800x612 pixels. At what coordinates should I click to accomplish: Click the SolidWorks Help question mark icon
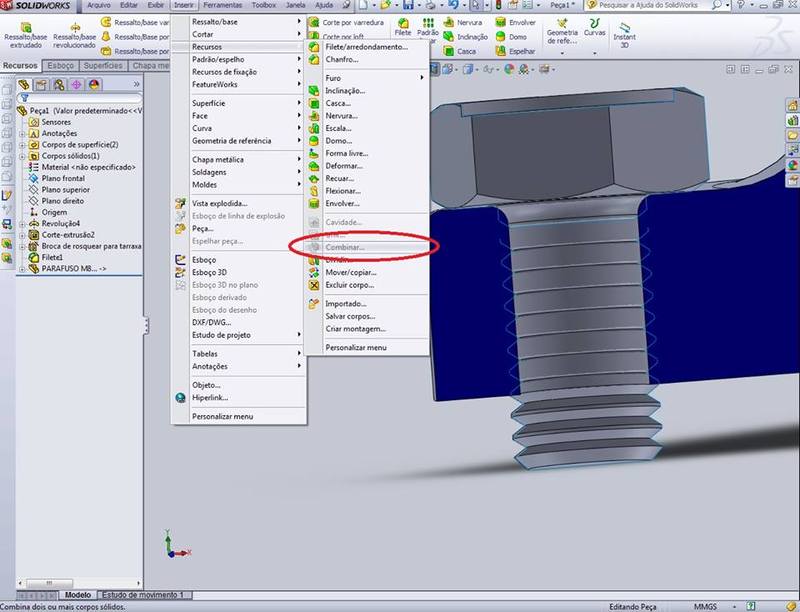pyautogui.click(x=741, y=5)
